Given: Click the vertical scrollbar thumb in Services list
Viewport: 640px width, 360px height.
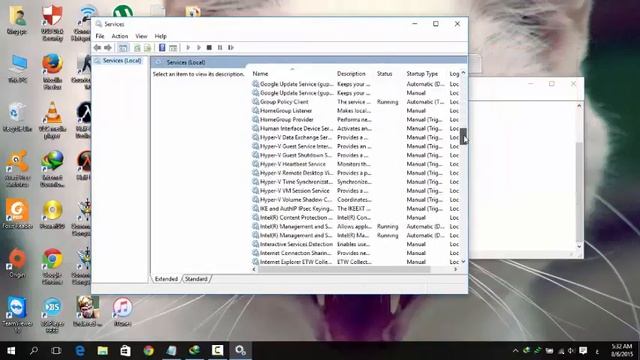Looking at the screenshot, I should (x=463, y=136).
